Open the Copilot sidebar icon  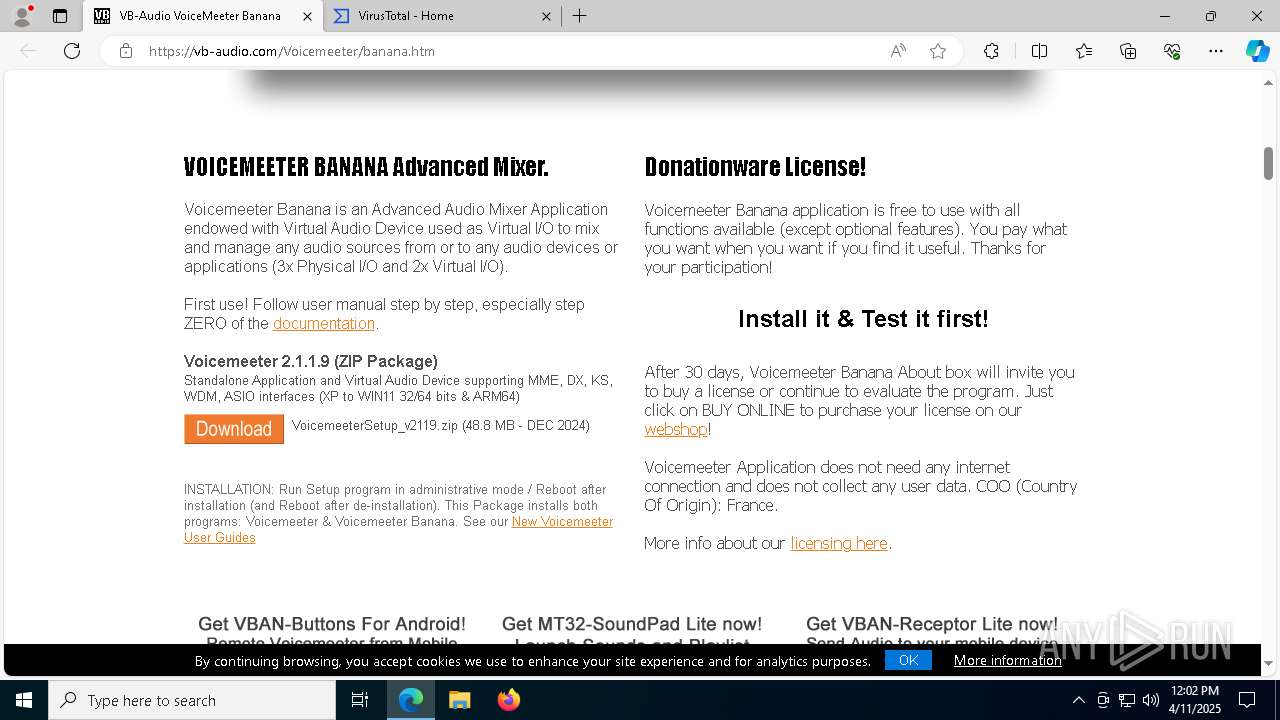pyautogui.click(x=1257, y=51)
